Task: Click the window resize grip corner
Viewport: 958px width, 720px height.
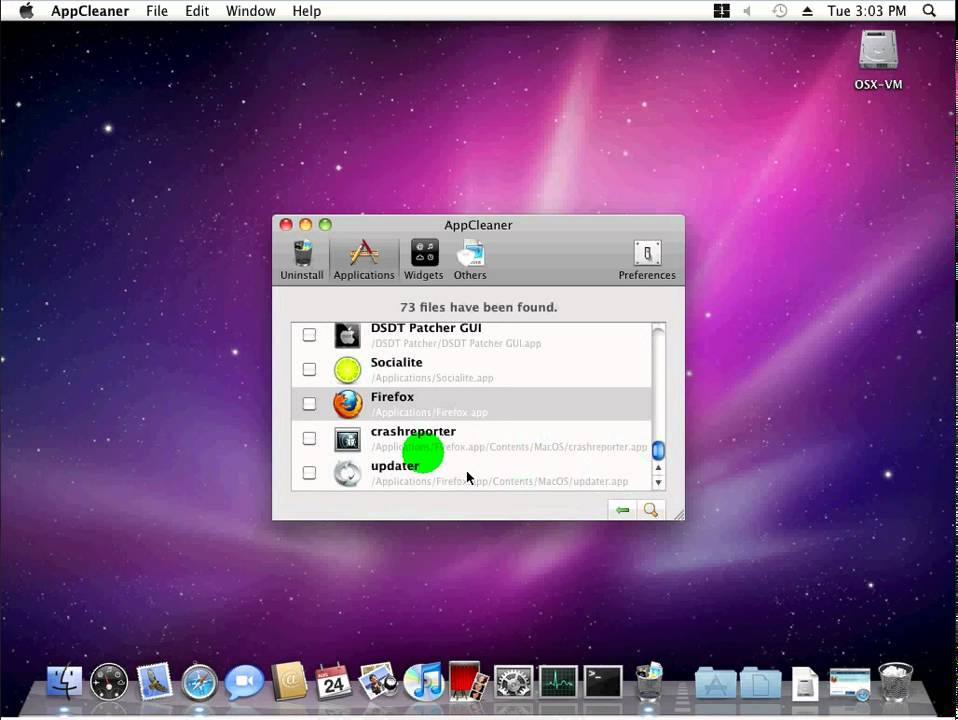Action: (679, 515)
